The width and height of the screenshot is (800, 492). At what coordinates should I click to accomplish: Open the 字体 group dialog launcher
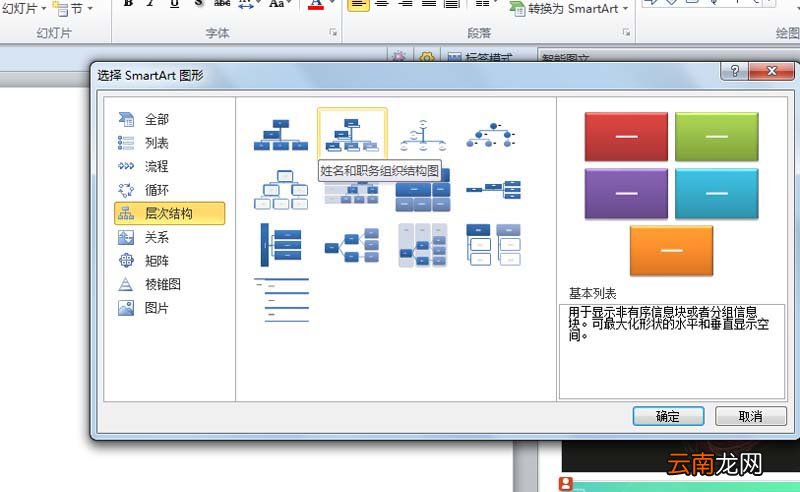coord(333,33)
